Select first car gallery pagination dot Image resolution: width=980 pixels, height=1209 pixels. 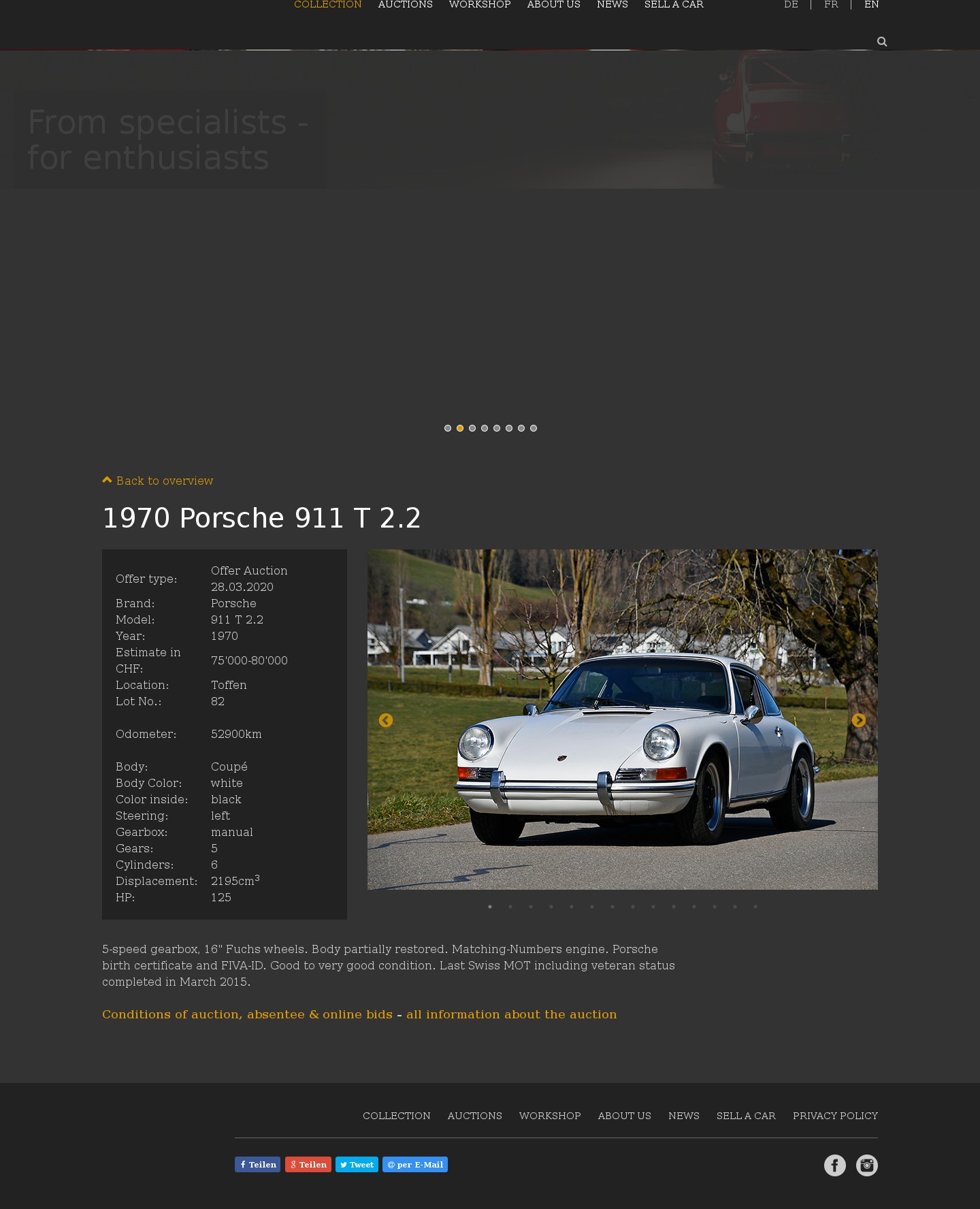click(490, 907)
